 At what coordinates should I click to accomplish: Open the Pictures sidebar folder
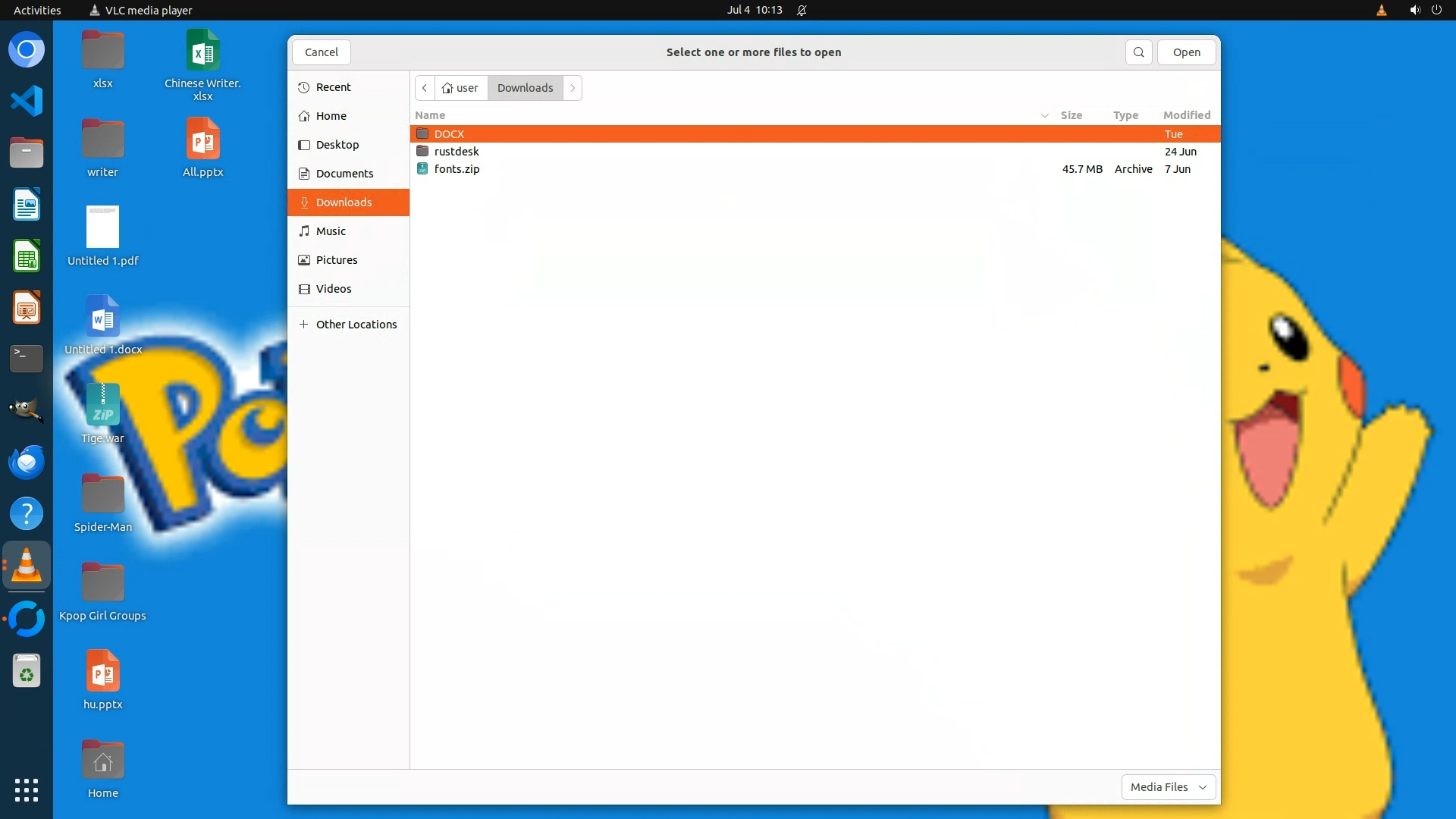tap(336, 260)
